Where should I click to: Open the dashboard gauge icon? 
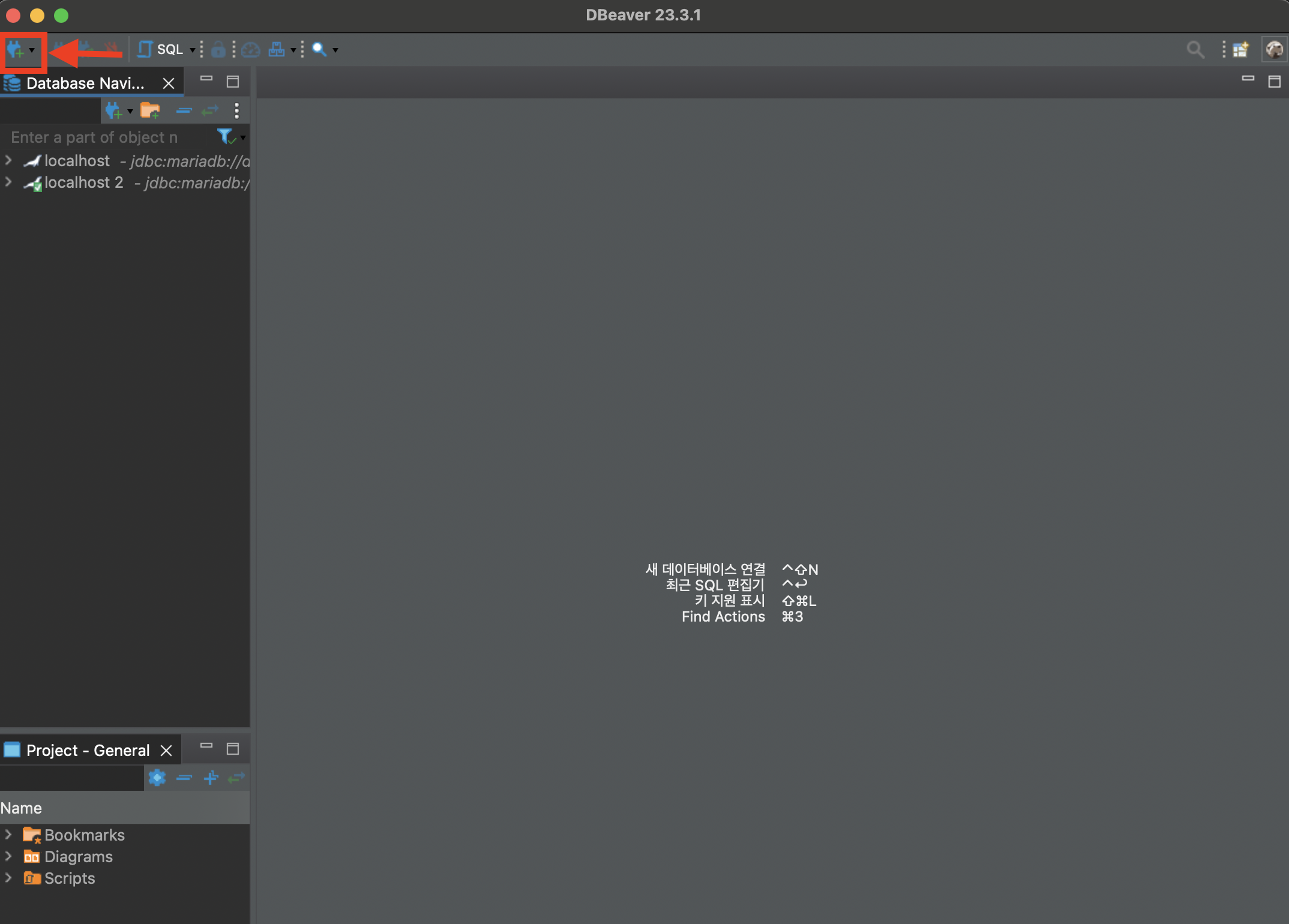(x=250, y=50)
